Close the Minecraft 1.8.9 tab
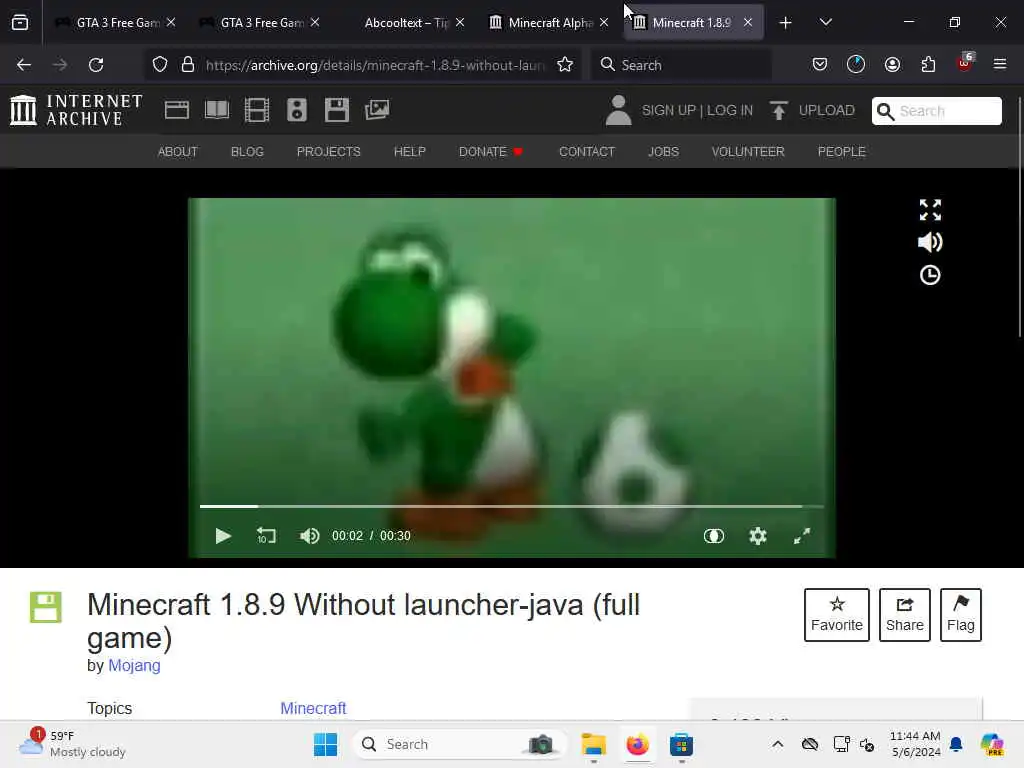This screenshot has height=768, width=1024. pyautogui.click(x=748, y=23)
